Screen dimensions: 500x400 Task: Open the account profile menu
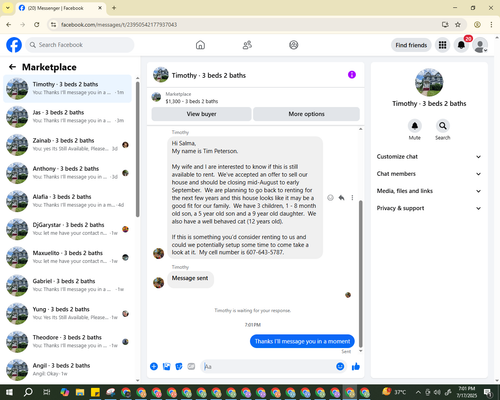(480, 45)
